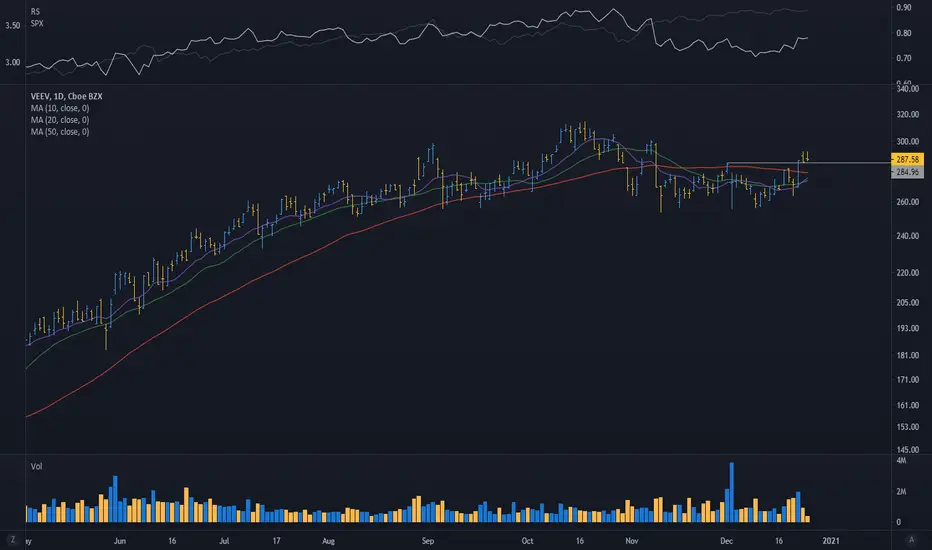Click the Jun marker on the time axis
Viewport: 932px width, 550px height.
tap(120, 541)
